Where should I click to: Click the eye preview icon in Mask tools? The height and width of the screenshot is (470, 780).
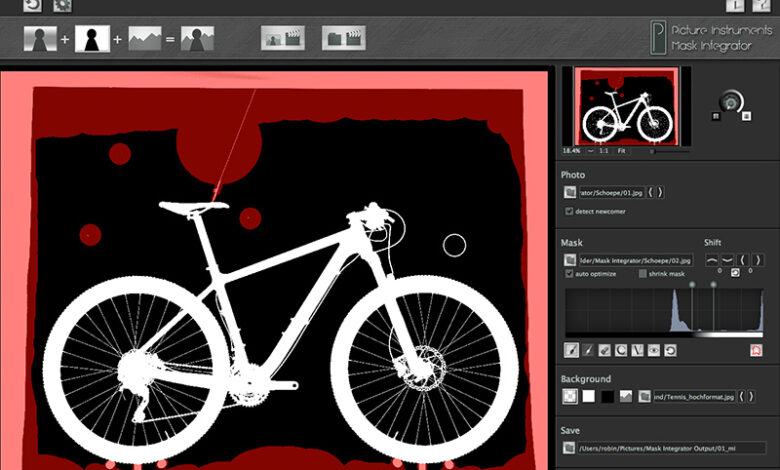pyautogui.click(x=653, y=350)
